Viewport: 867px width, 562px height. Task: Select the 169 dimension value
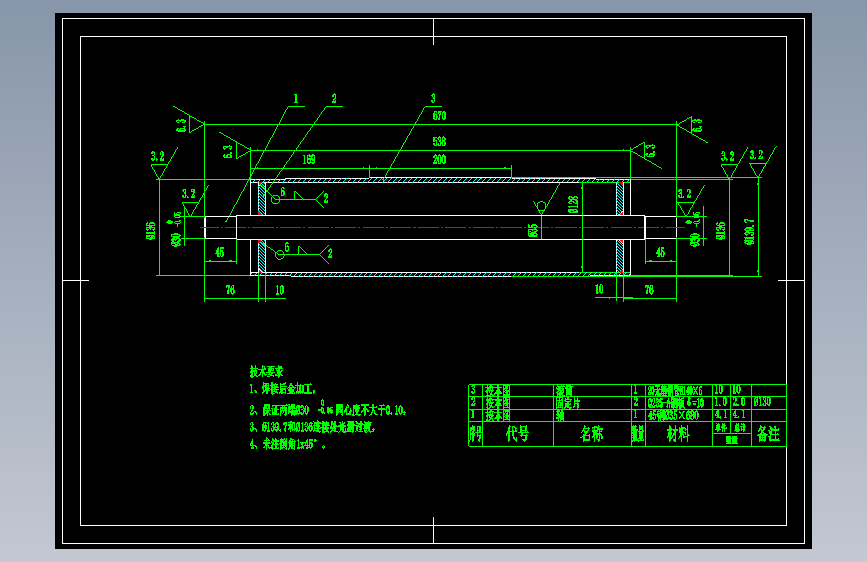(x=309, y=160)
